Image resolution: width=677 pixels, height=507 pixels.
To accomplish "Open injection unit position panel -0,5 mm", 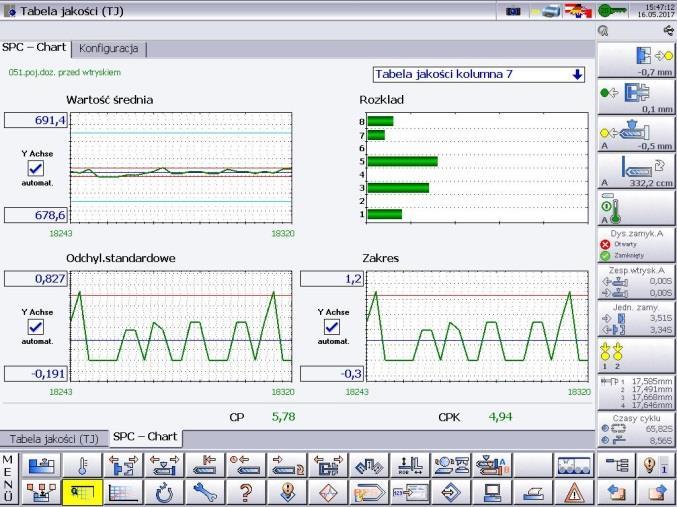I will click(636, 133).
